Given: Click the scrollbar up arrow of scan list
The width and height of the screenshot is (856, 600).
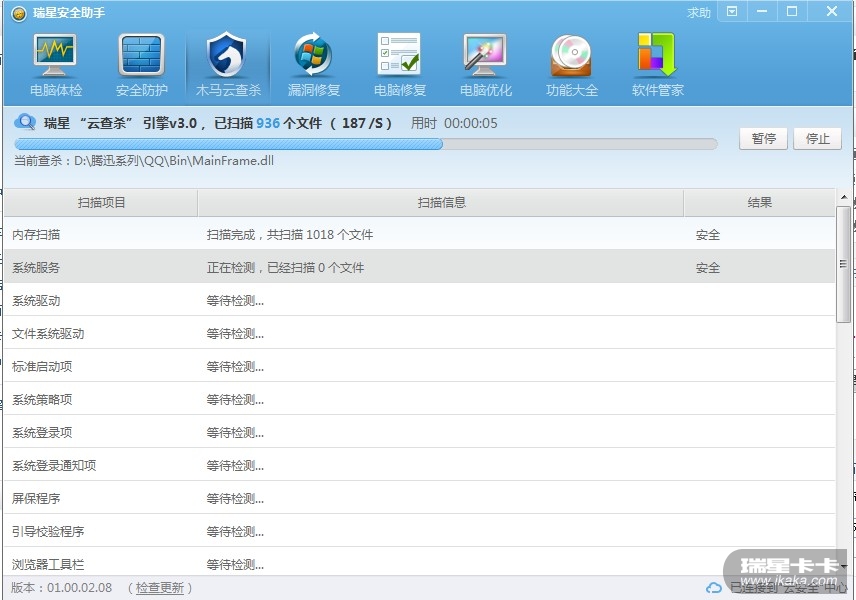Looking at the screenshot, I should point(843,197).
